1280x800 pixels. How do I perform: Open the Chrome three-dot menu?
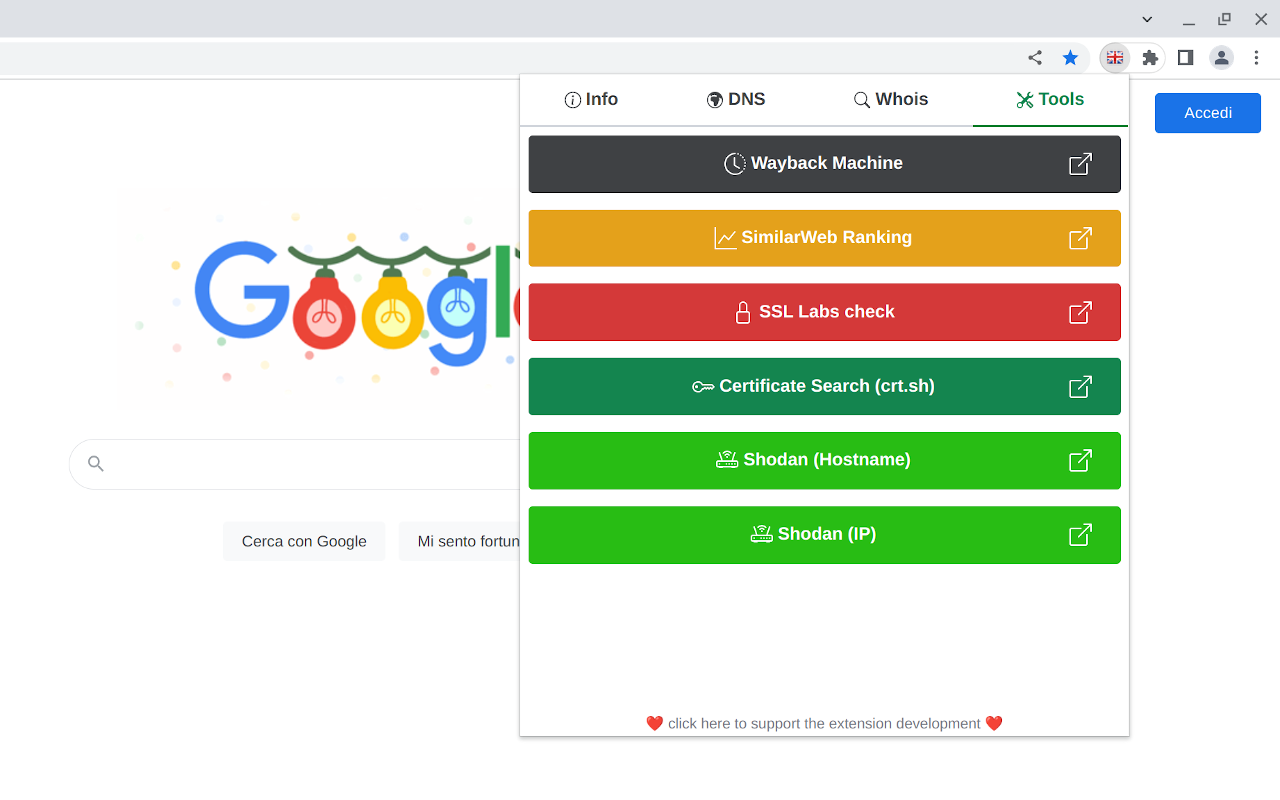(1257, 58)
